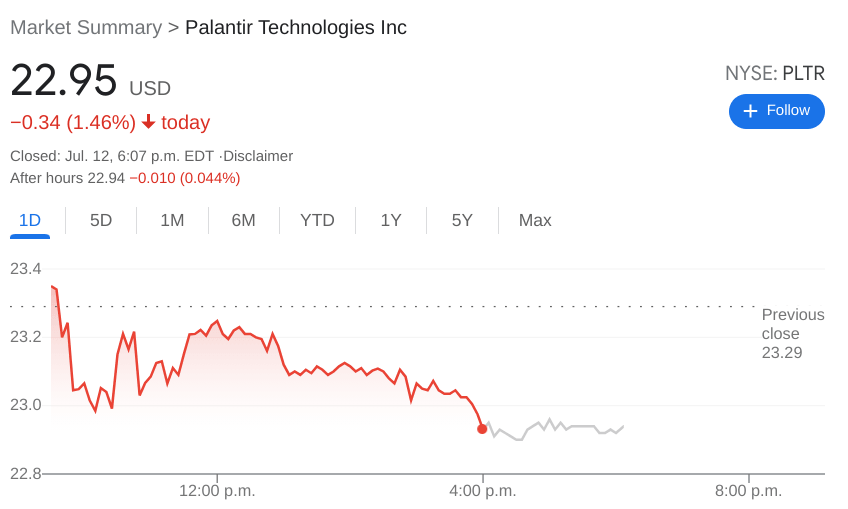Click the red closing-price dot on chart

(x=482, y=429)
